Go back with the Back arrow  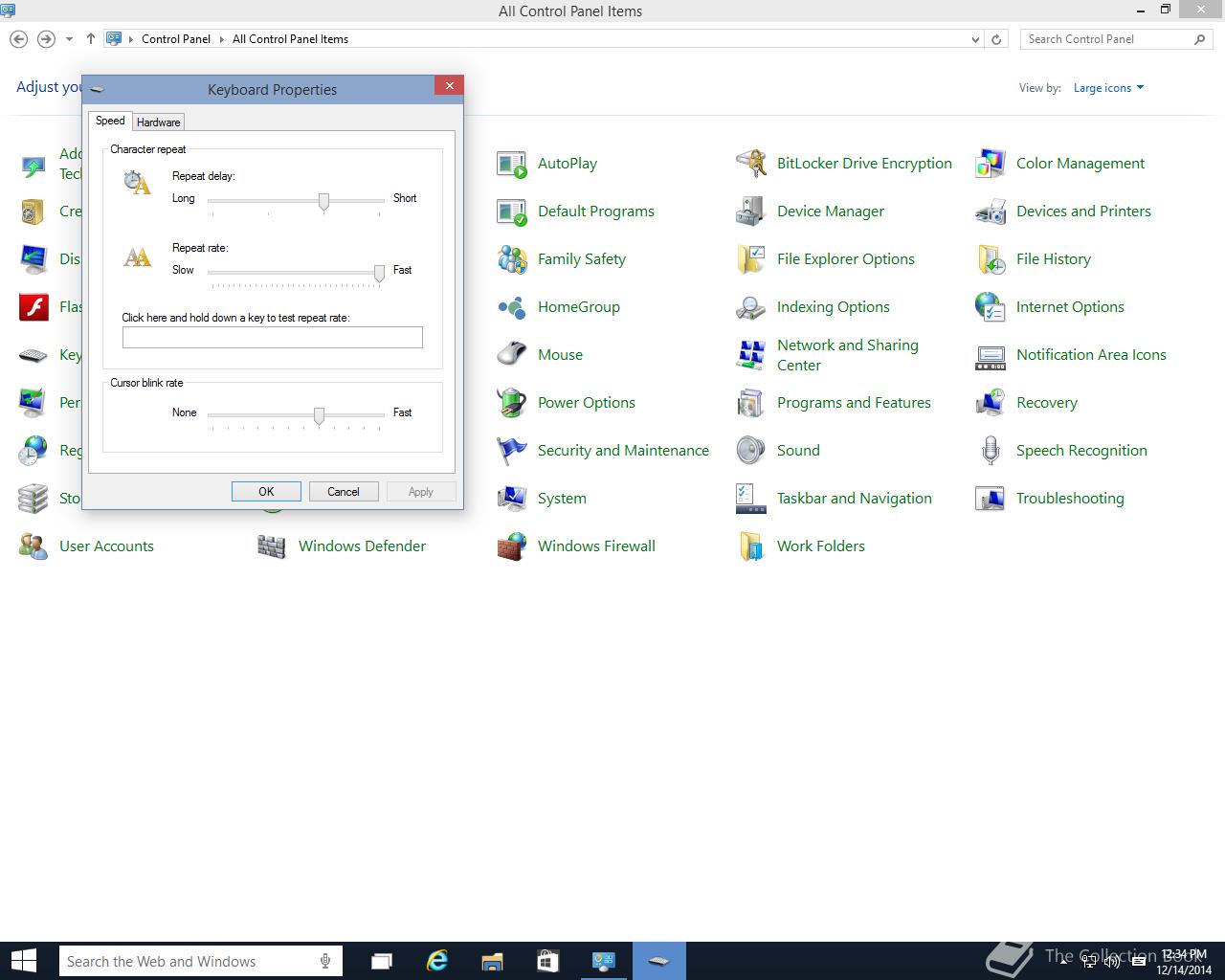point(18,39)
